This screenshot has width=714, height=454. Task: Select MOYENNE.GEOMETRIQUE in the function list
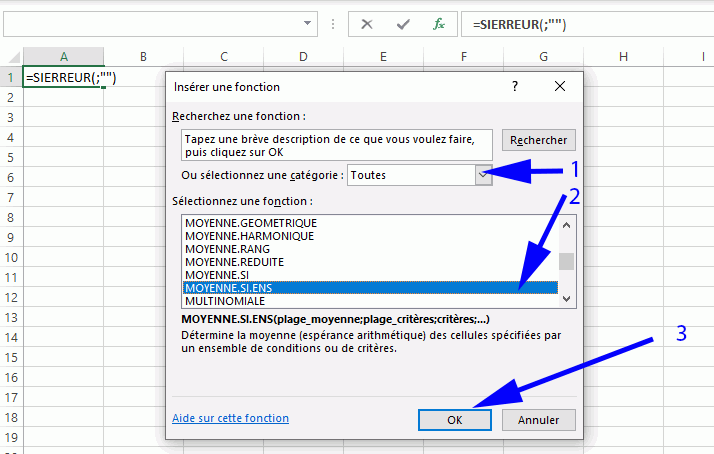[x=251, y=222]
